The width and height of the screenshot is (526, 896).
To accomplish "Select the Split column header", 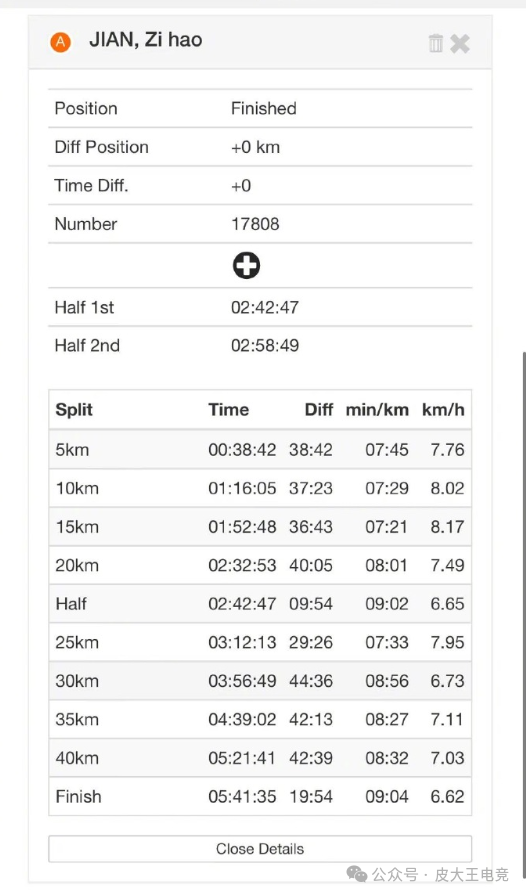I will point(74,410).
